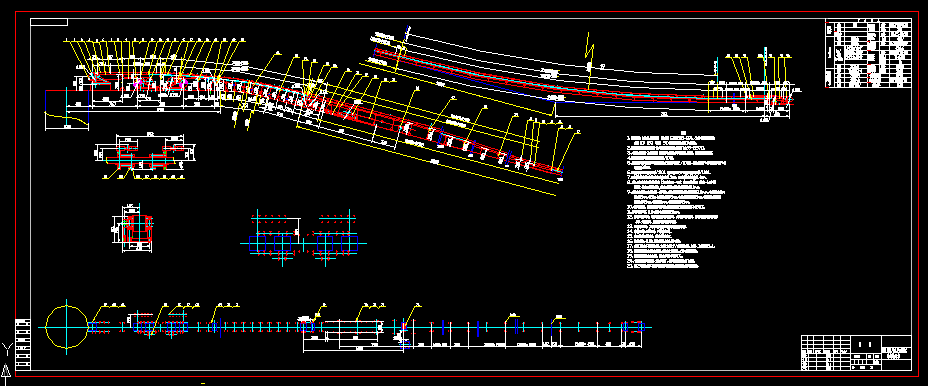The image size is (928, 386).
Task: Select the large yellow circle in plan view
Action: coord(66,326)
